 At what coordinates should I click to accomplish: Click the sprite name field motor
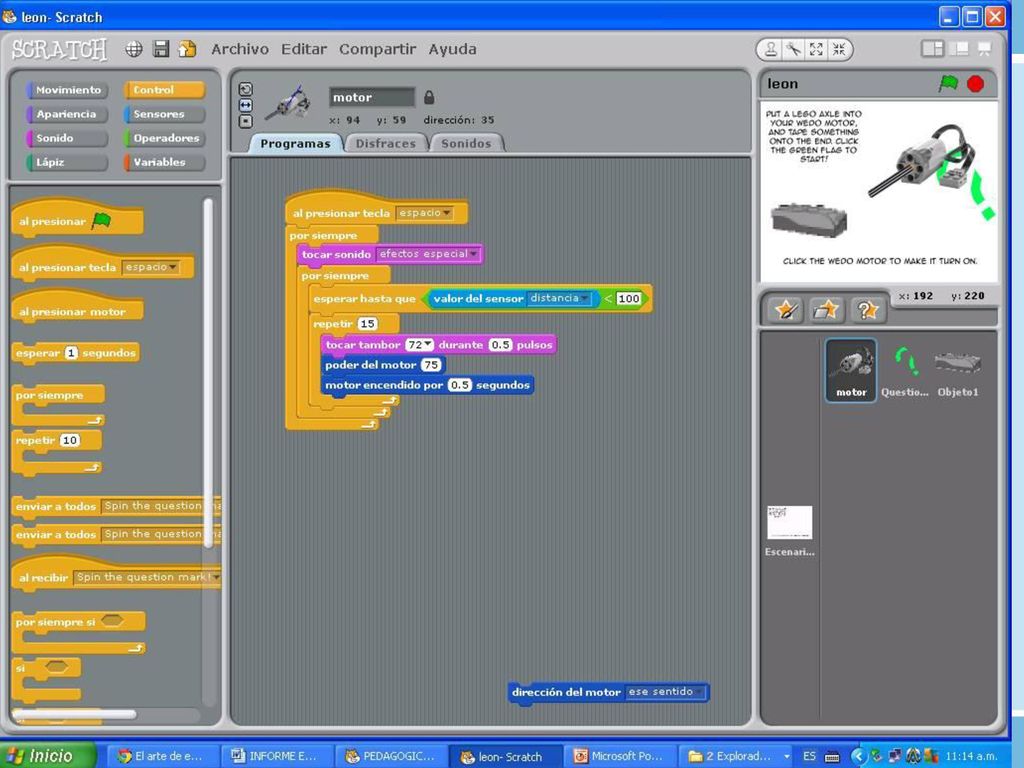pyautogui.click(x=372, y=97)
